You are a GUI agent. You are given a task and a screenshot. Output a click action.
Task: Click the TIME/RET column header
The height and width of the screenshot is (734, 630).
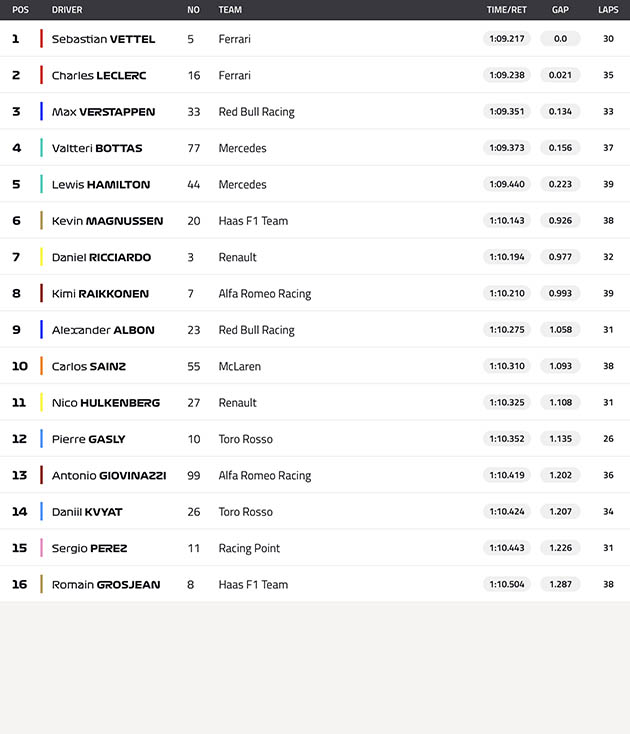click(506, 10)
